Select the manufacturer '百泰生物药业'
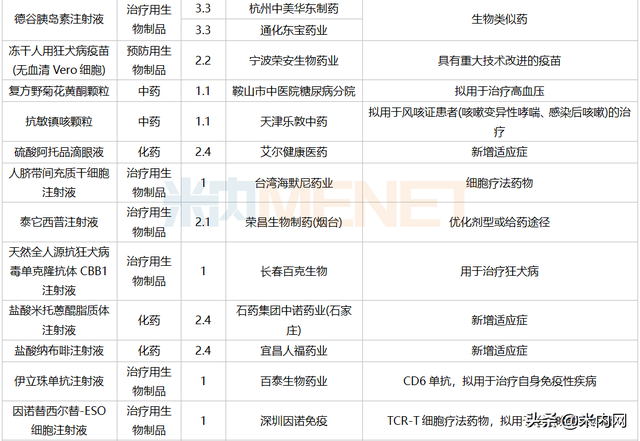 tap(294, 381)
